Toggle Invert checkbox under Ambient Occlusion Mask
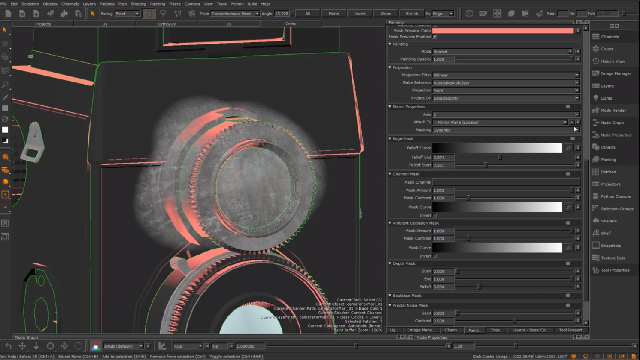Image resolution: width=640 pixels, height=360 pixels. click(x=435, y=256)
